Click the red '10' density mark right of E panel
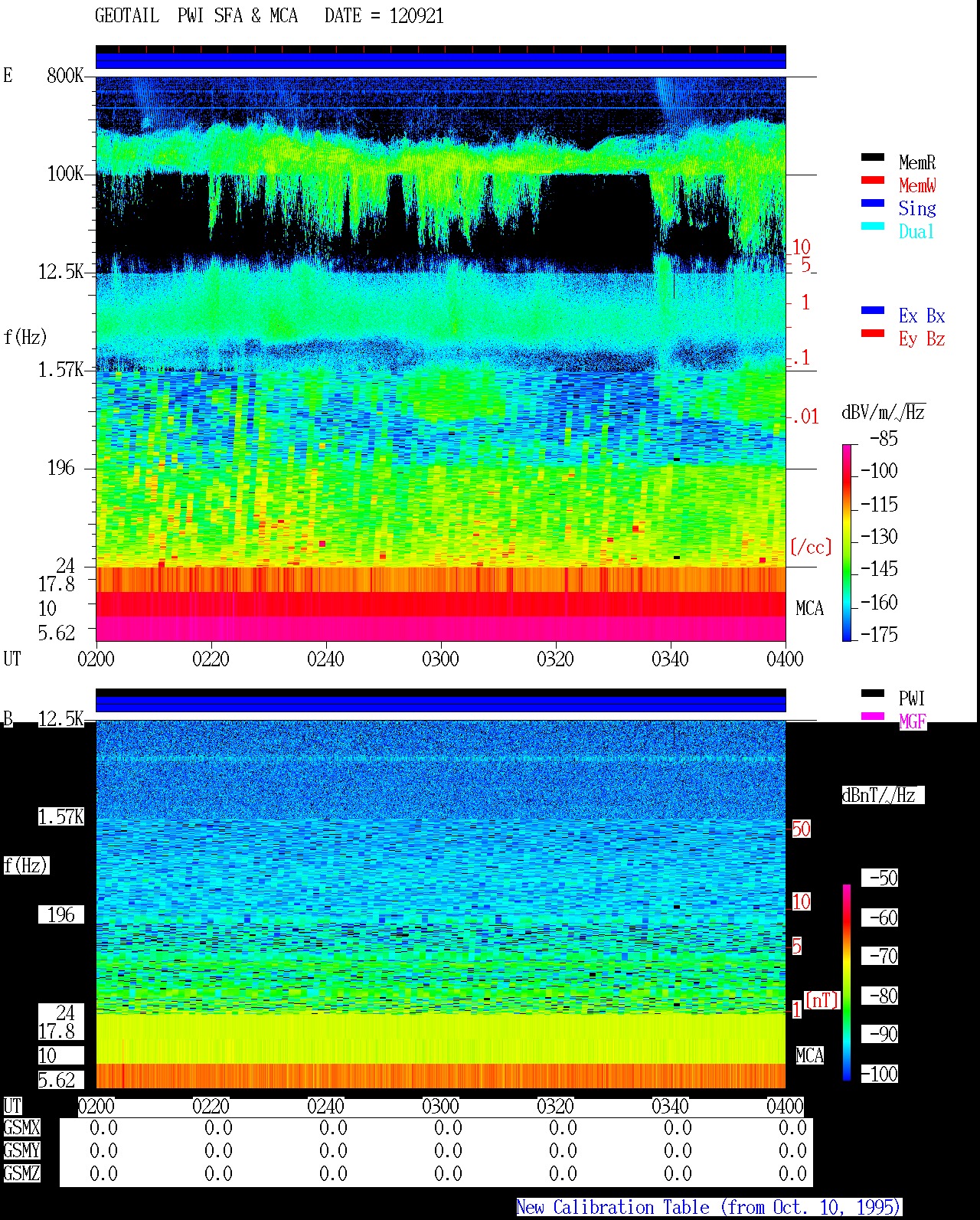The width and height of the screenshot is (980, 1220). 801,247
